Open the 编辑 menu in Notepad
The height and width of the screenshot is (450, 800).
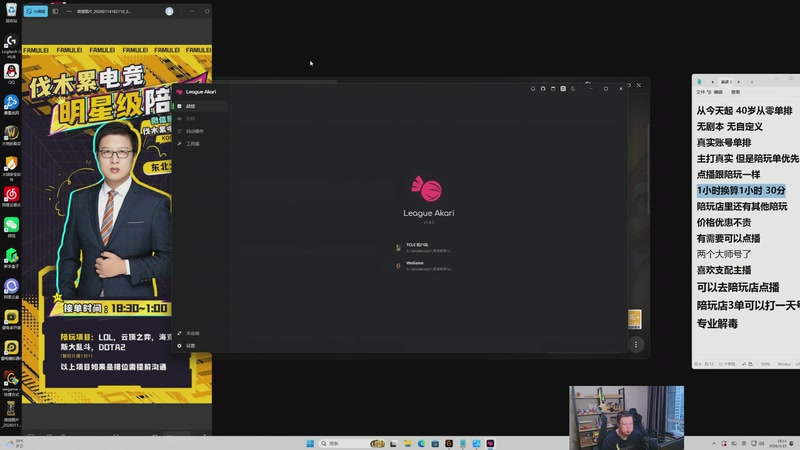click(718, 92)
